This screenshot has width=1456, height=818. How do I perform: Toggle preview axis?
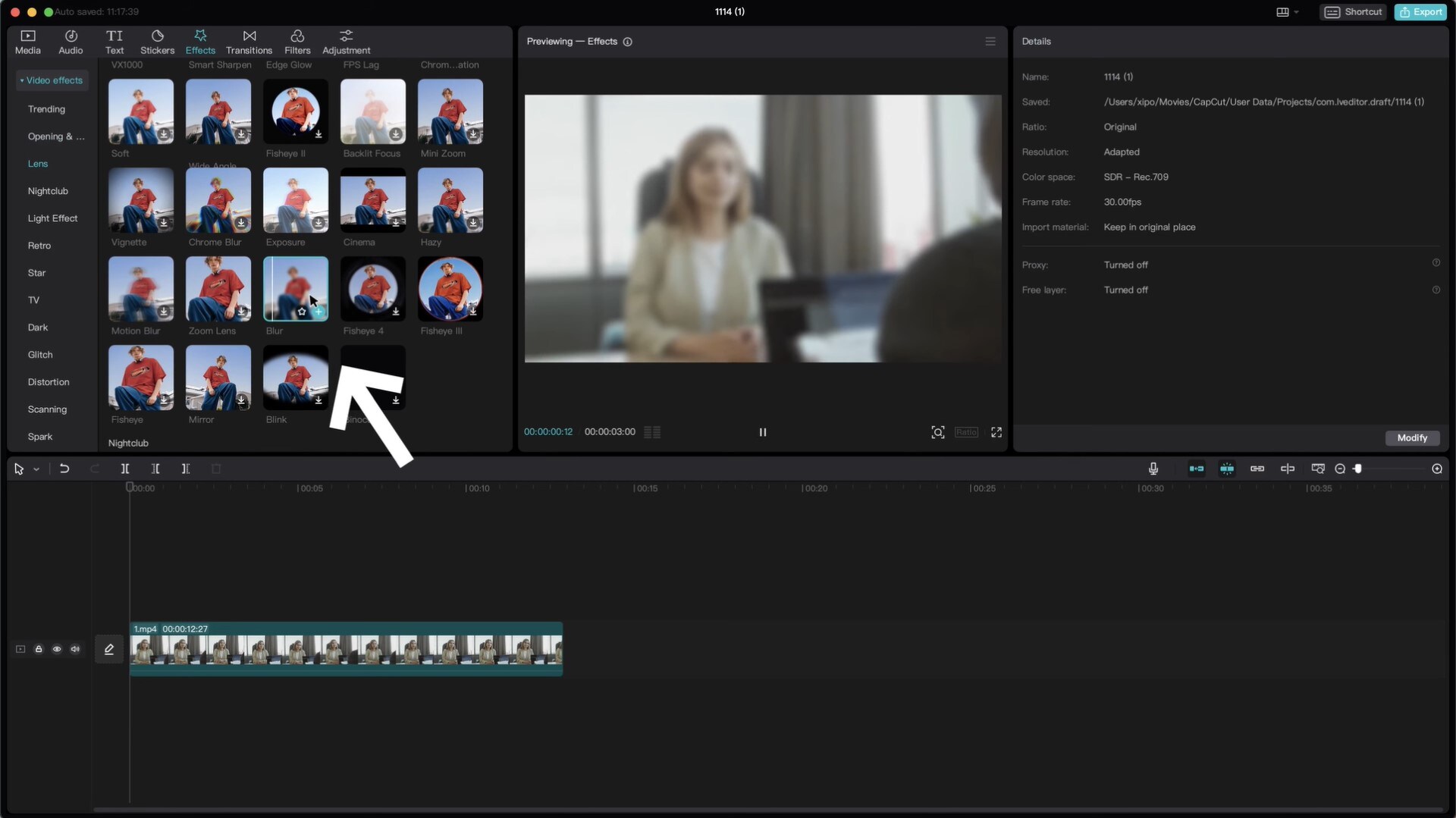pyautogui.click(x=1288, y=469)
